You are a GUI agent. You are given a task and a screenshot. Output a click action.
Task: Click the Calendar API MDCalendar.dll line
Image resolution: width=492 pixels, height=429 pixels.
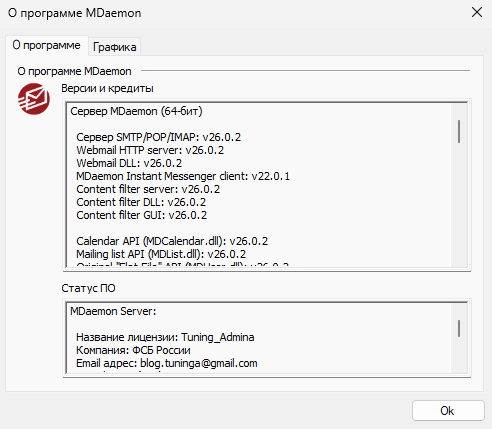pyautogui.click(x=172, y=241)
